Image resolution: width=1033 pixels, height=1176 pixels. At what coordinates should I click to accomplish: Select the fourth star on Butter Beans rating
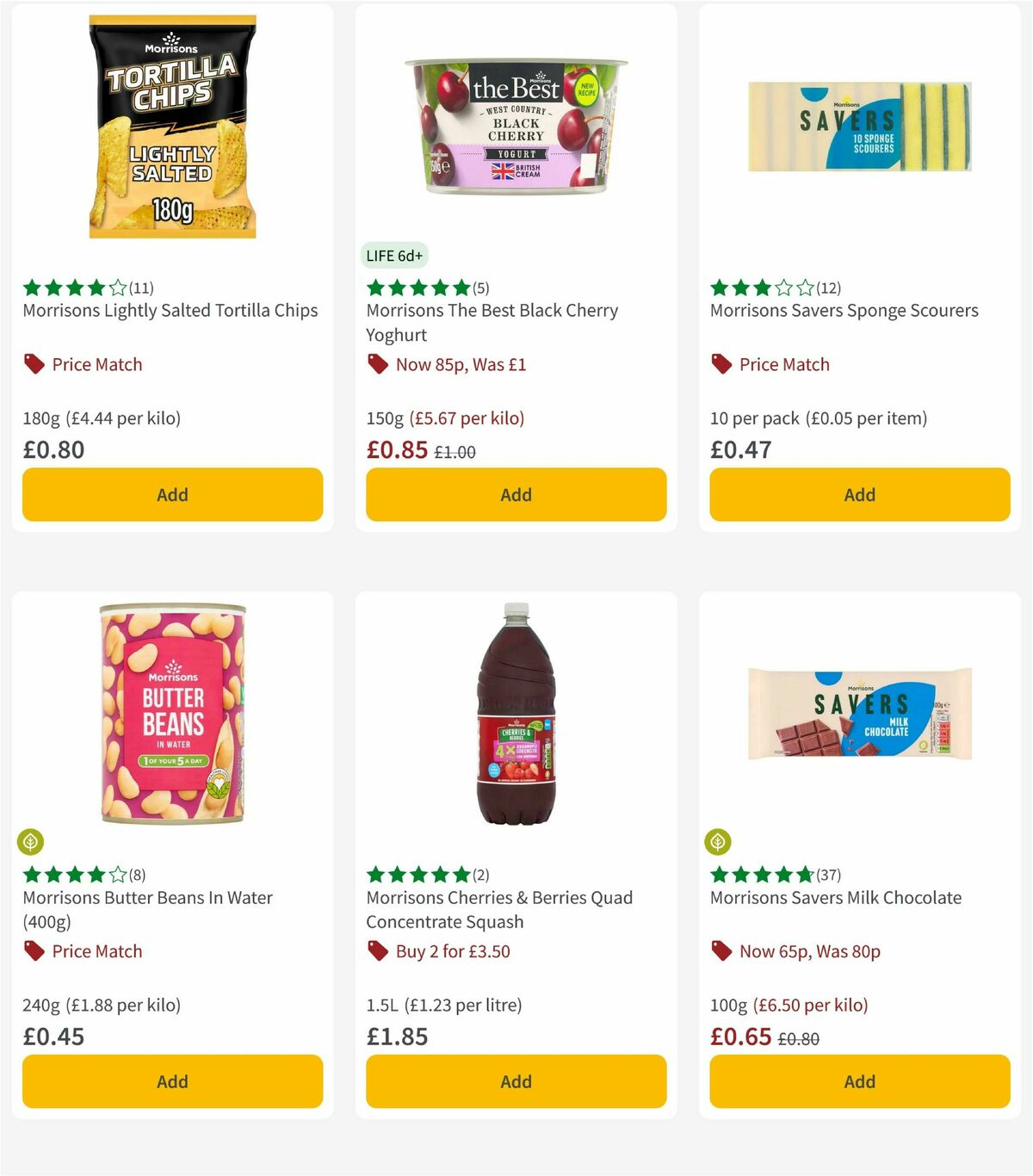tap(97, 875)
